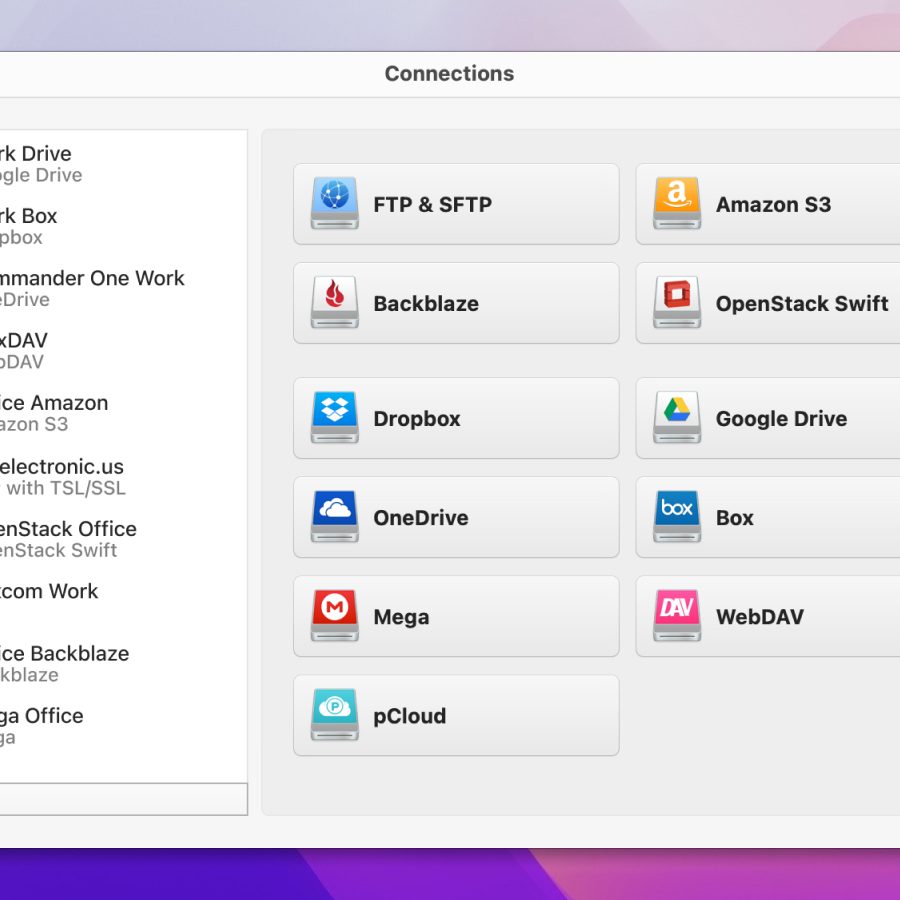Select the Amazon S3 drive icon
Viewport: 900px width, 900px height.
tap(677, 204)
